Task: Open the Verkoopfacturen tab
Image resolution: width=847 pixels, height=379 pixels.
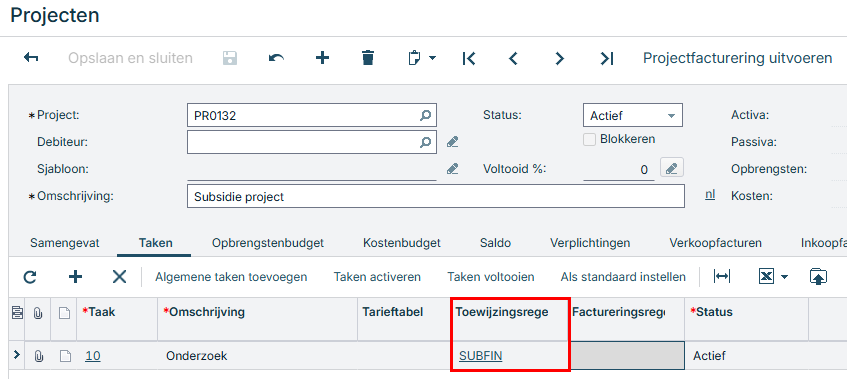Action: 715,243
